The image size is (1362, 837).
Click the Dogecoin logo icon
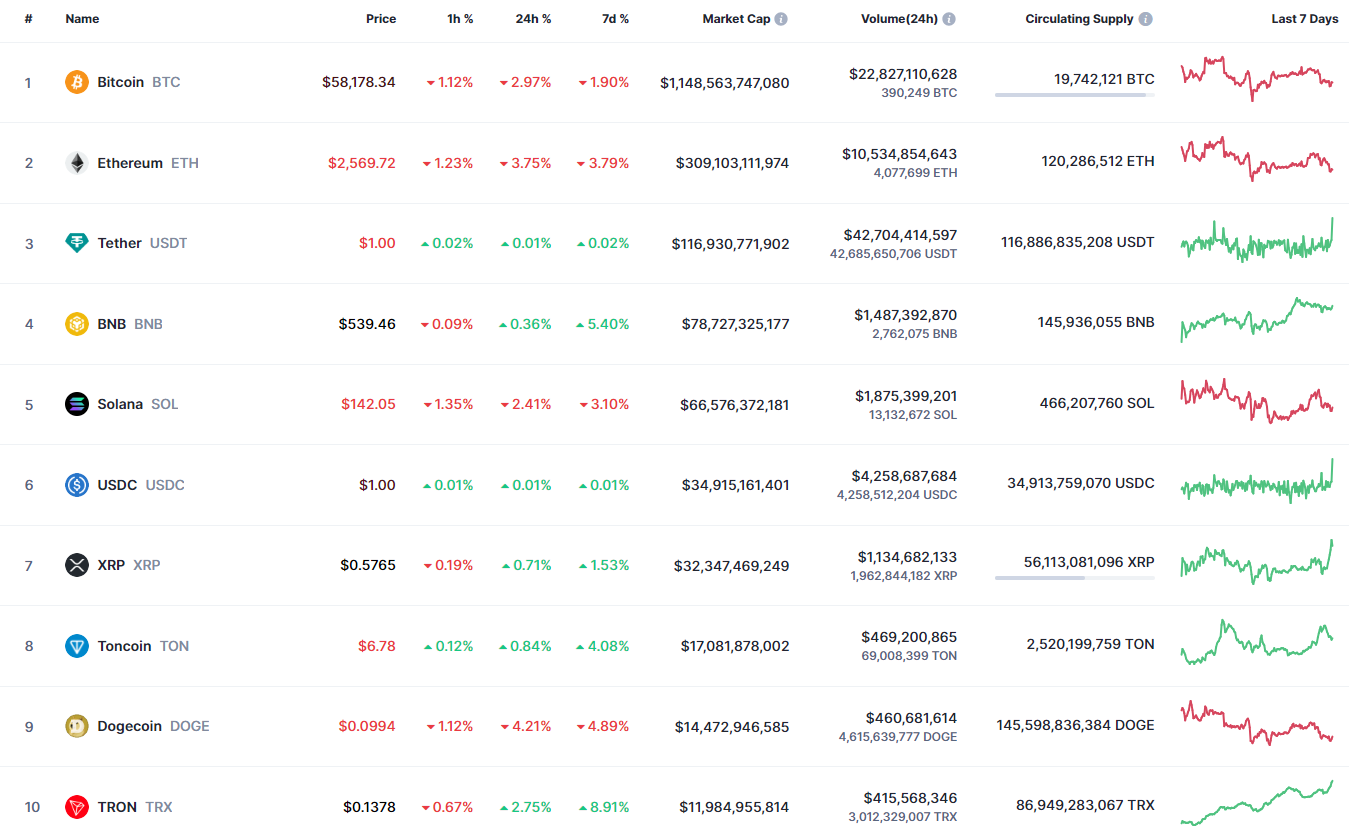coord(77,726)
